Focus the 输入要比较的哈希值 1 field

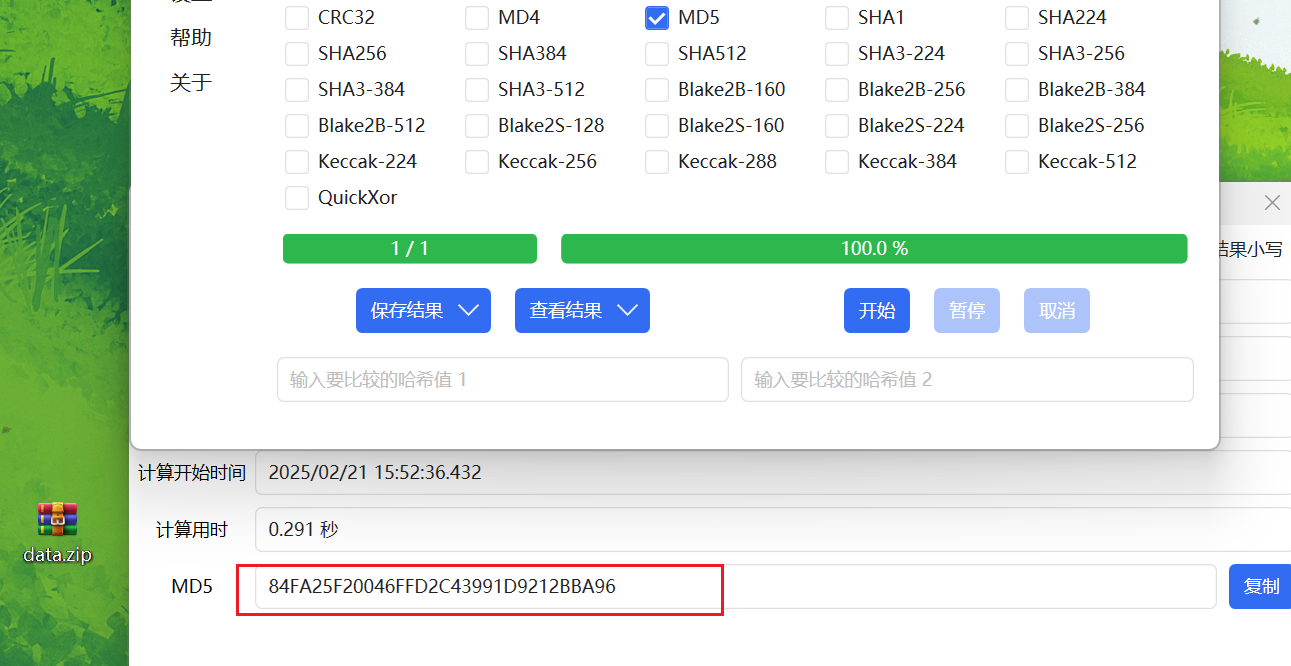point(503,380)
